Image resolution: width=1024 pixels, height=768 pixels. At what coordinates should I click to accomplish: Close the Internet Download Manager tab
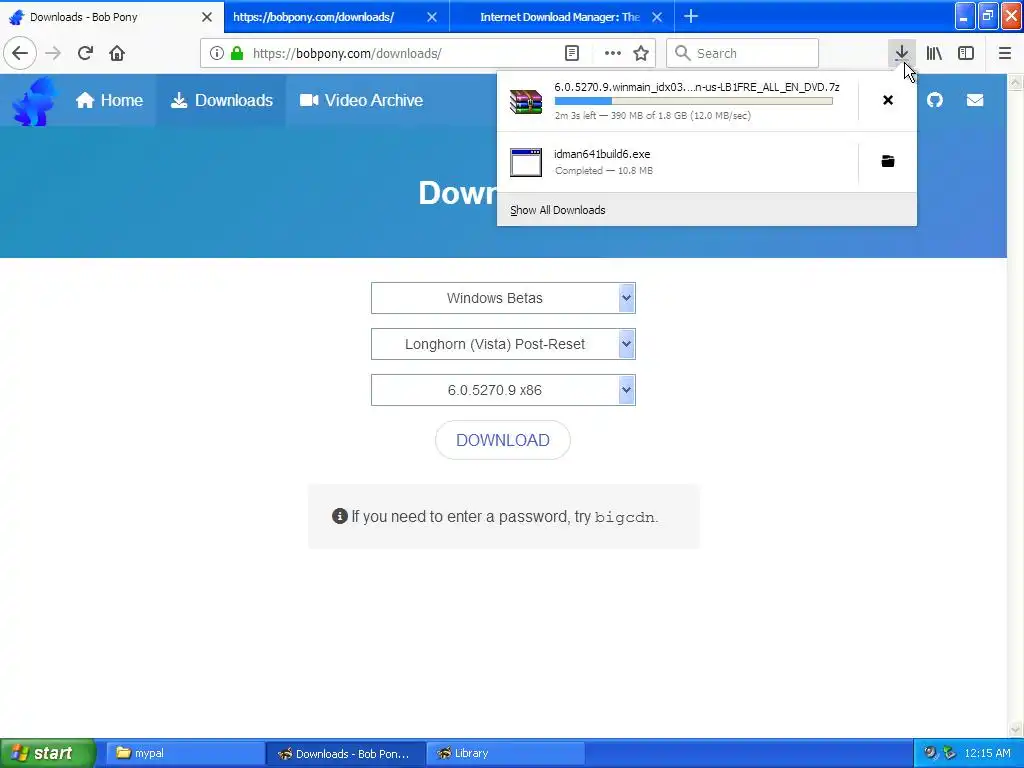tap(657, 17)
